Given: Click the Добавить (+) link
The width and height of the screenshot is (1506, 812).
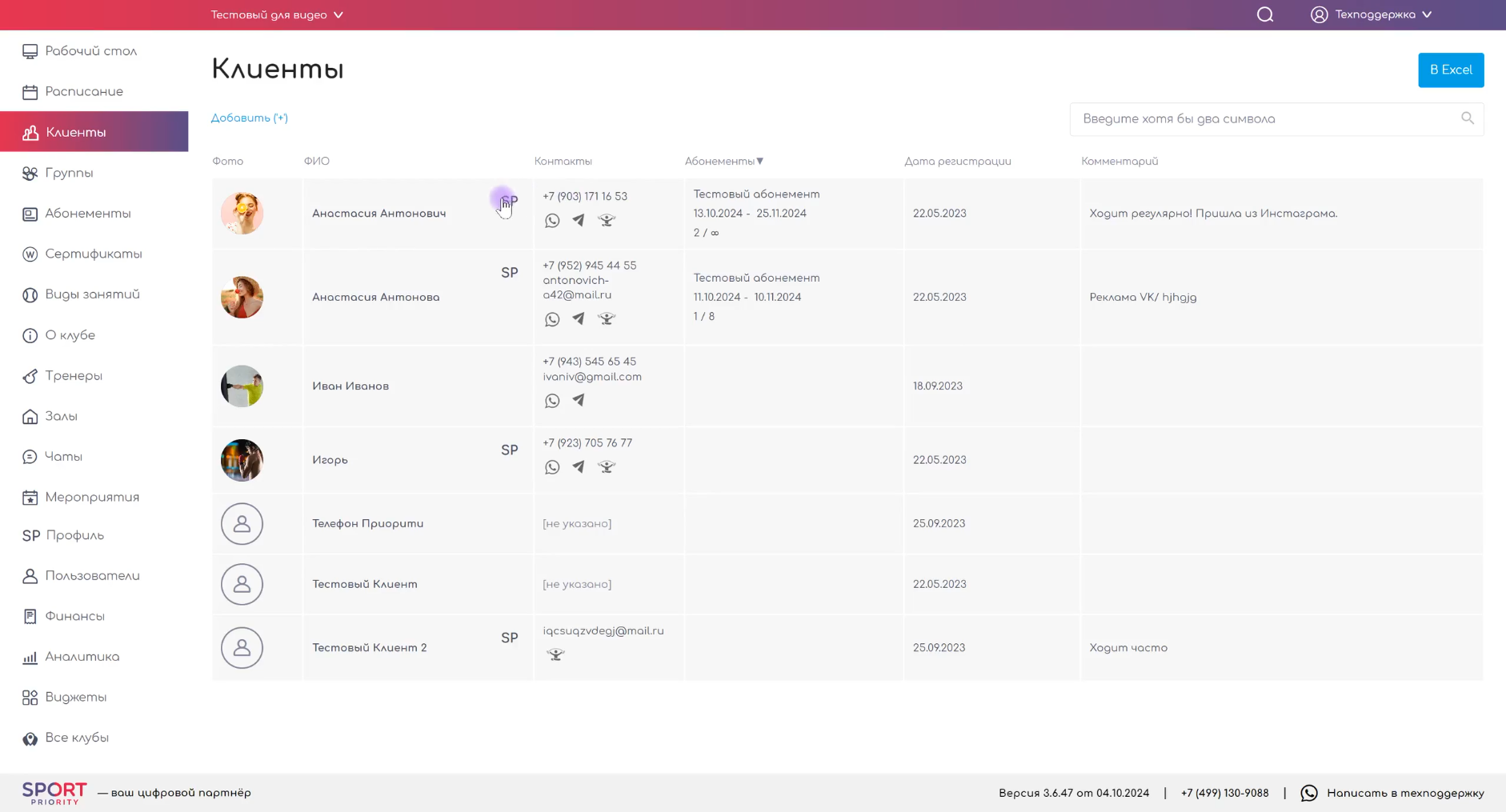Looking at the screenshot, I should (x=250, y=118).
